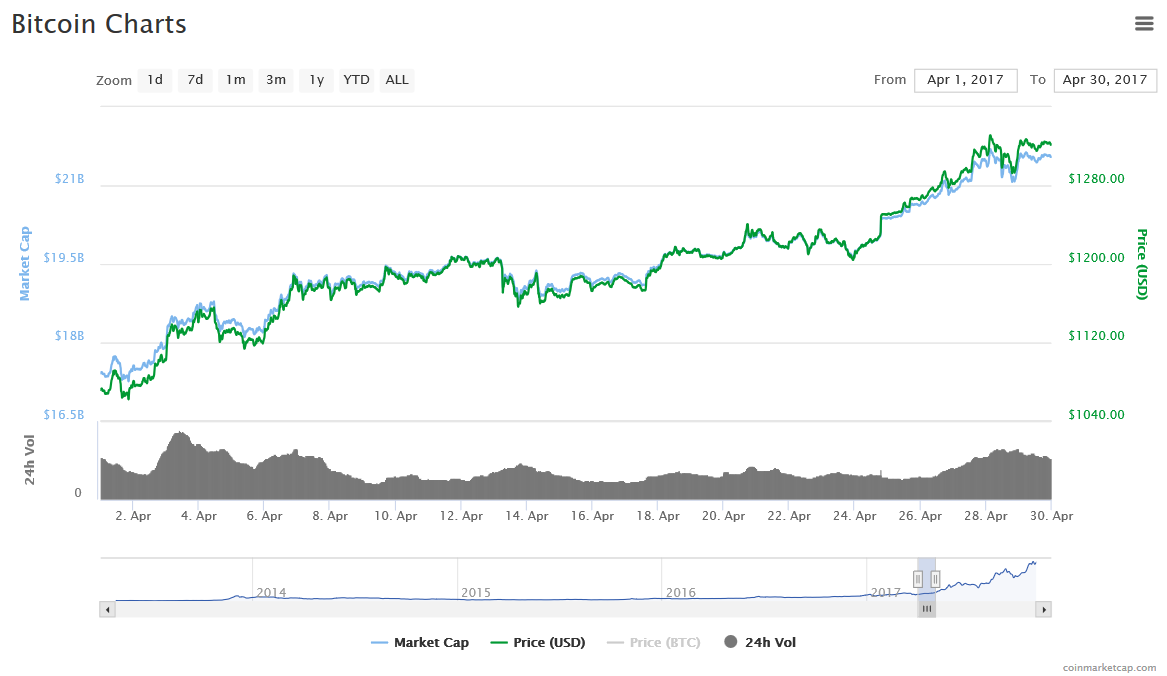Click the 2016 marker in navigator
The width and height of the screenshot is (1167, 676).
click(680, 593)
